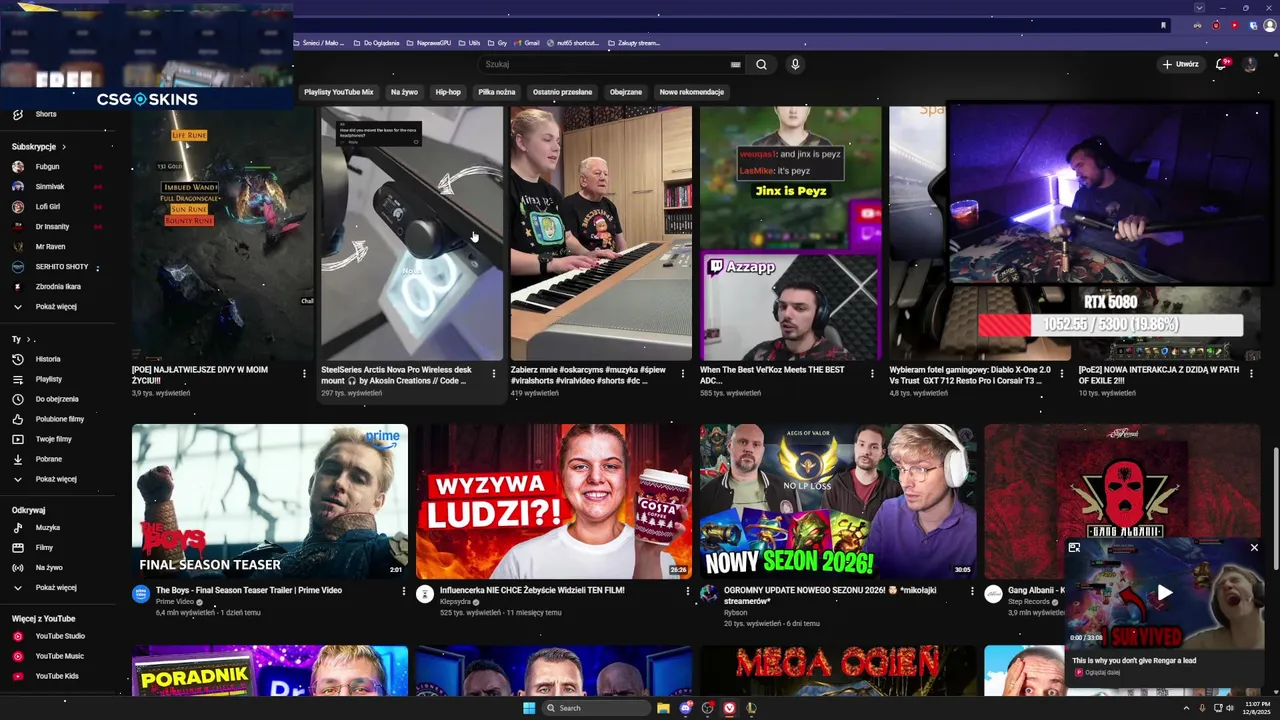Select the Ostatnio przesłane chip
Image resolution: width=1280 pixels, height=720 pixels.
(x=562, y=92)
